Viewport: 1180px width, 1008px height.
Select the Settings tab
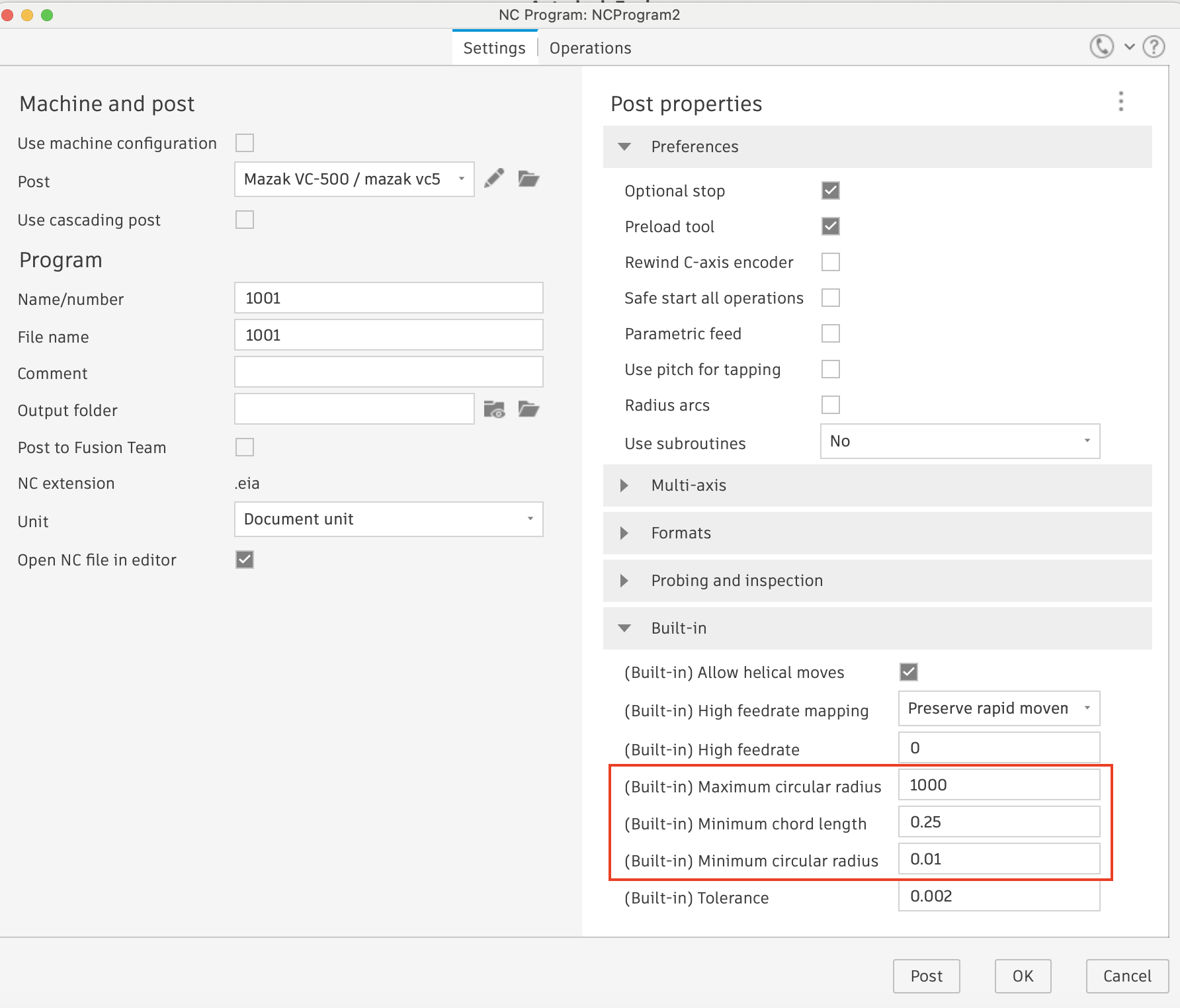pyautogui.click(x=494, y=48)
